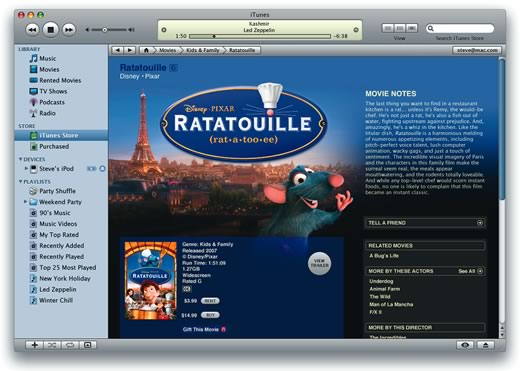Open the Tell a Friend arrow
The height and width of the screenshot is (371, 520).
click(x=480, y=223)
